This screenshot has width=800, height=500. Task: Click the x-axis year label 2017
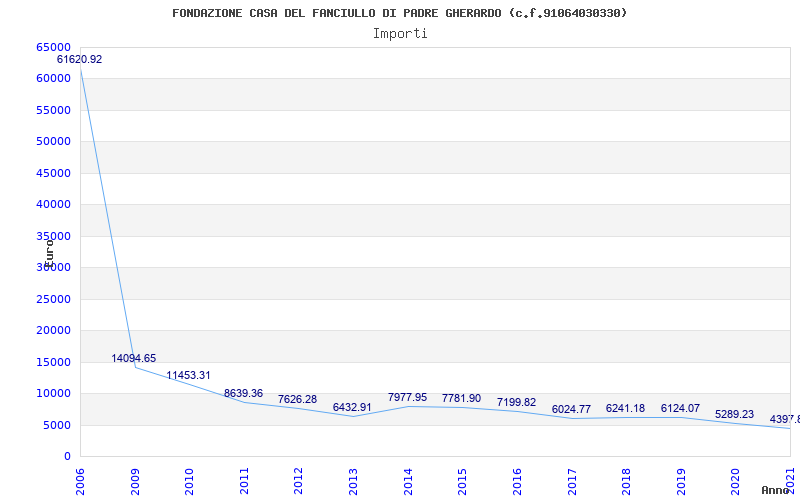pyautogui.click(x=571, y=482)
